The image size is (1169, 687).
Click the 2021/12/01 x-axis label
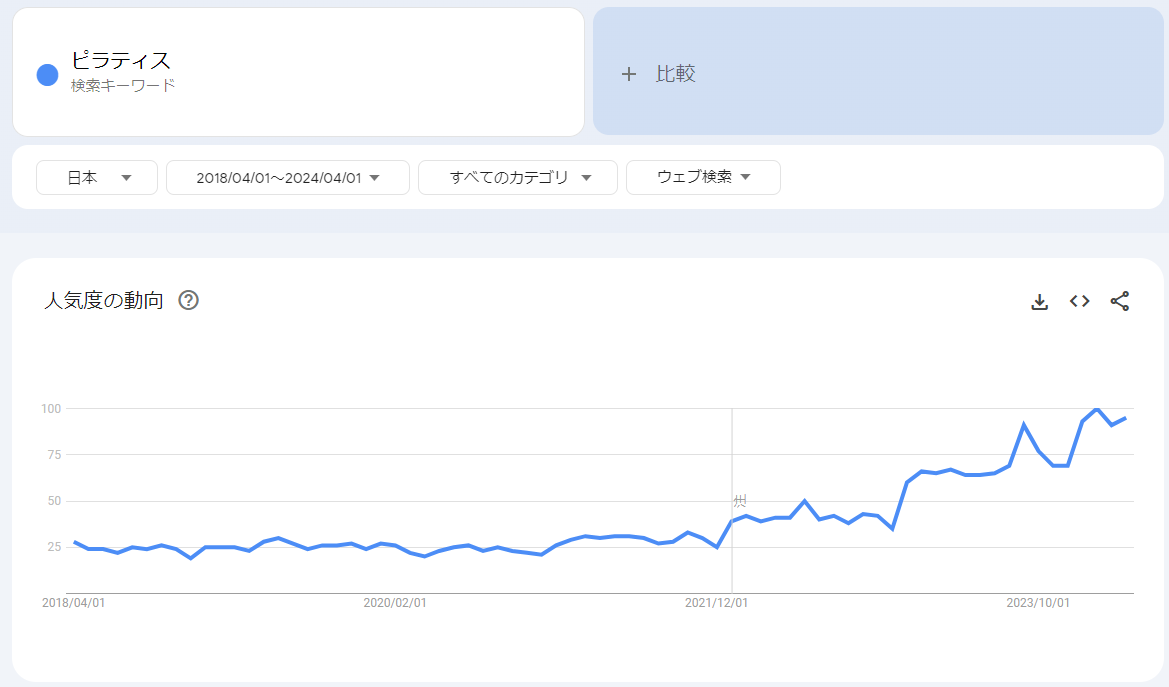tap(716, 603)
